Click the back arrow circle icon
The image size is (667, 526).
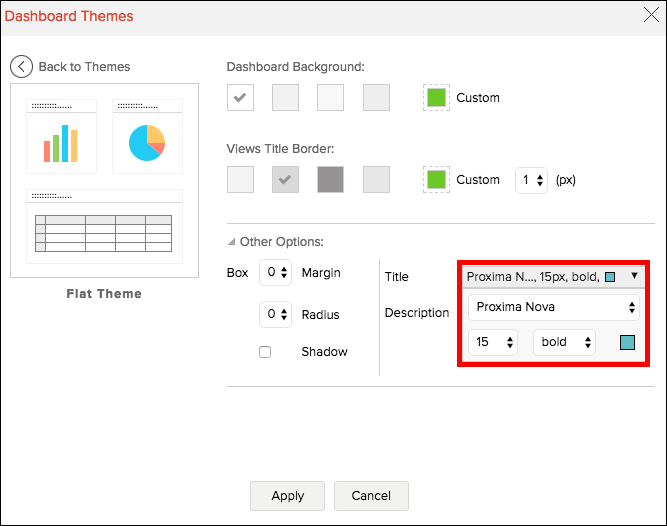point(22,67)
